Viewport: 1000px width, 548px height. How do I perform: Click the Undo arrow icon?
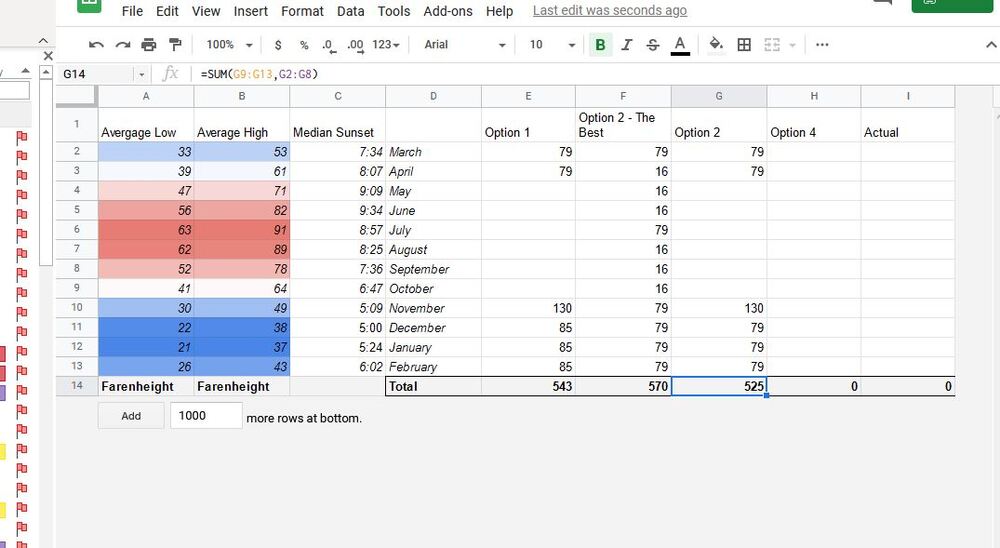point(96,45)
